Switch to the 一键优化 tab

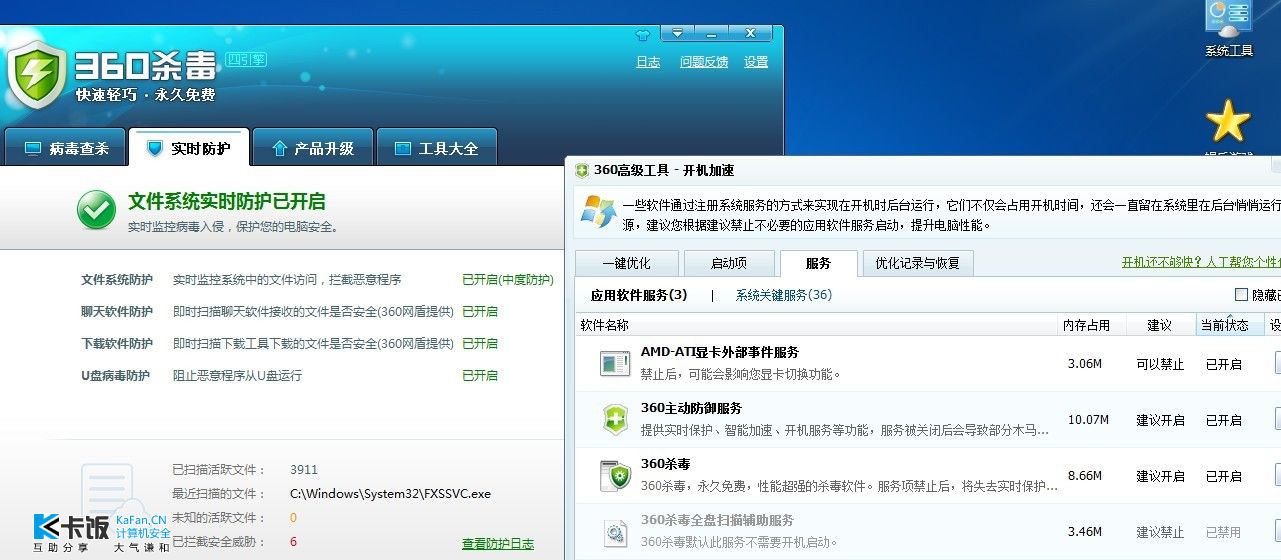pyautogui.click(x=626, y=264)
